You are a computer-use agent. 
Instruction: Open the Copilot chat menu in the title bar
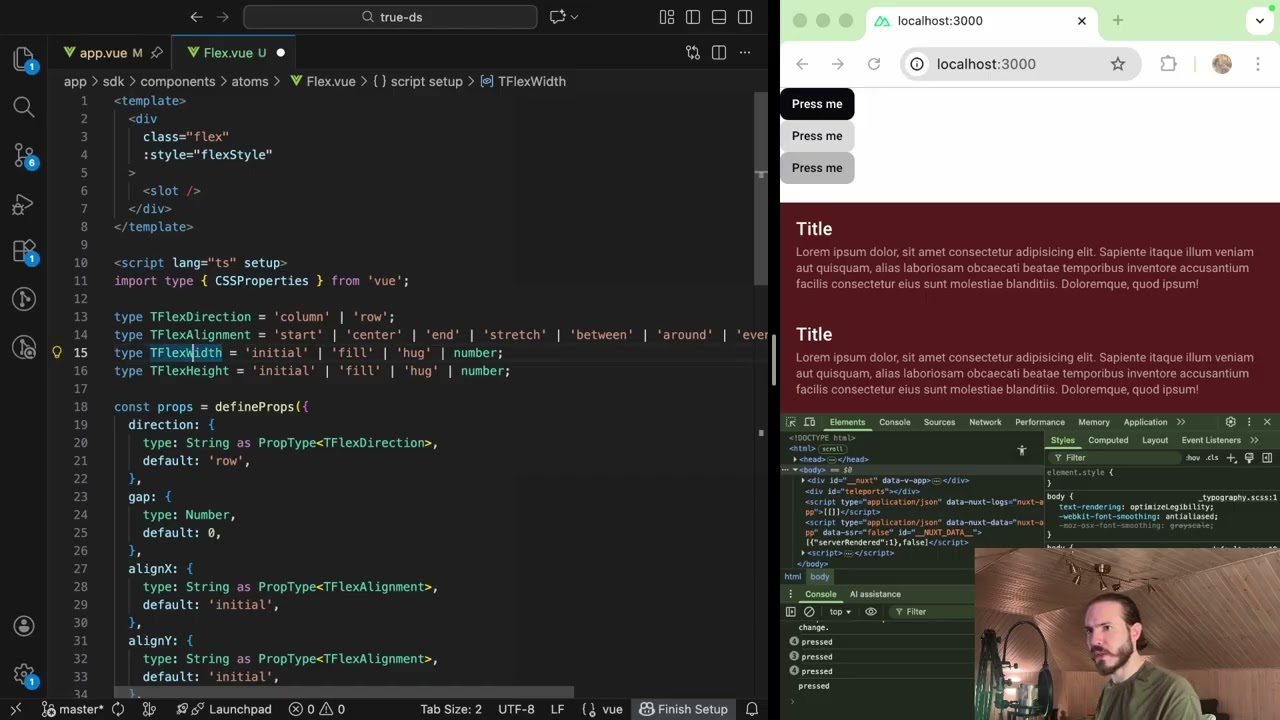click(566, 17)
